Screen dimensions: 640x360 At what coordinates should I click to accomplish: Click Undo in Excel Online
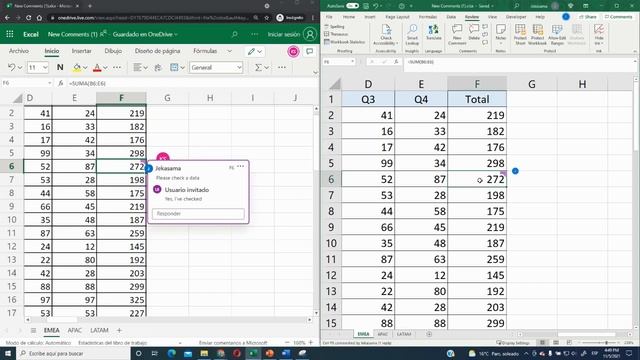(x=11, y=67)
